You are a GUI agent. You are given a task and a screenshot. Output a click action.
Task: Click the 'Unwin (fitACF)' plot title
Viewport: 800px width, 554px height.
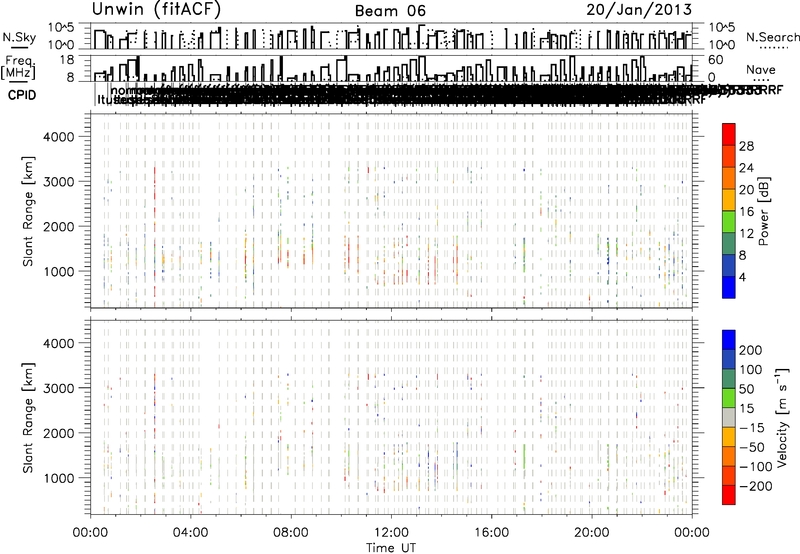tap(156, 10)
